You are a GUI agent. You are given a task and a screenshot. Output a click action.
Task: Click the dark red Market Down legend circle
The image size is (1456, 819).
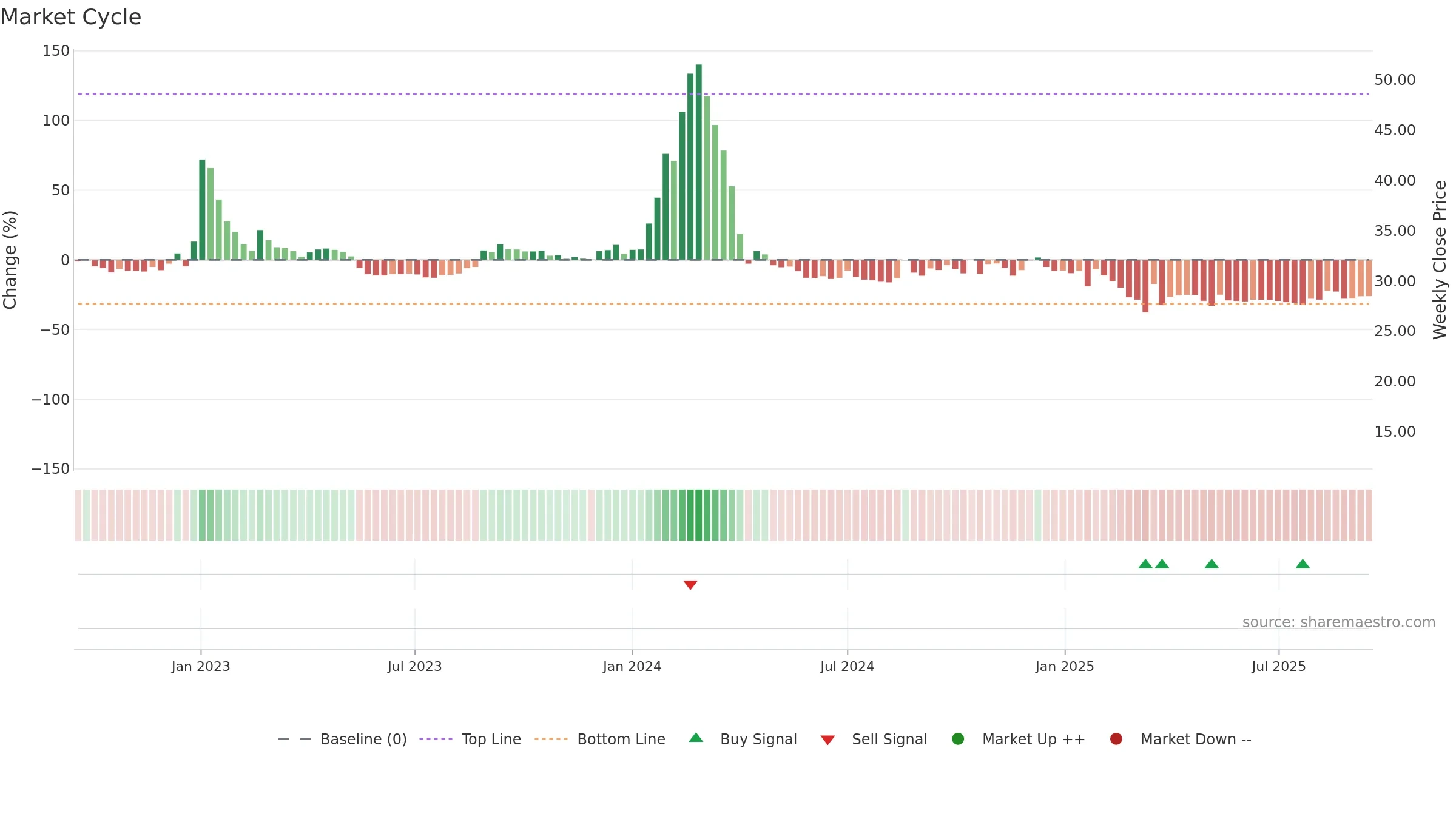point(1116,739)
